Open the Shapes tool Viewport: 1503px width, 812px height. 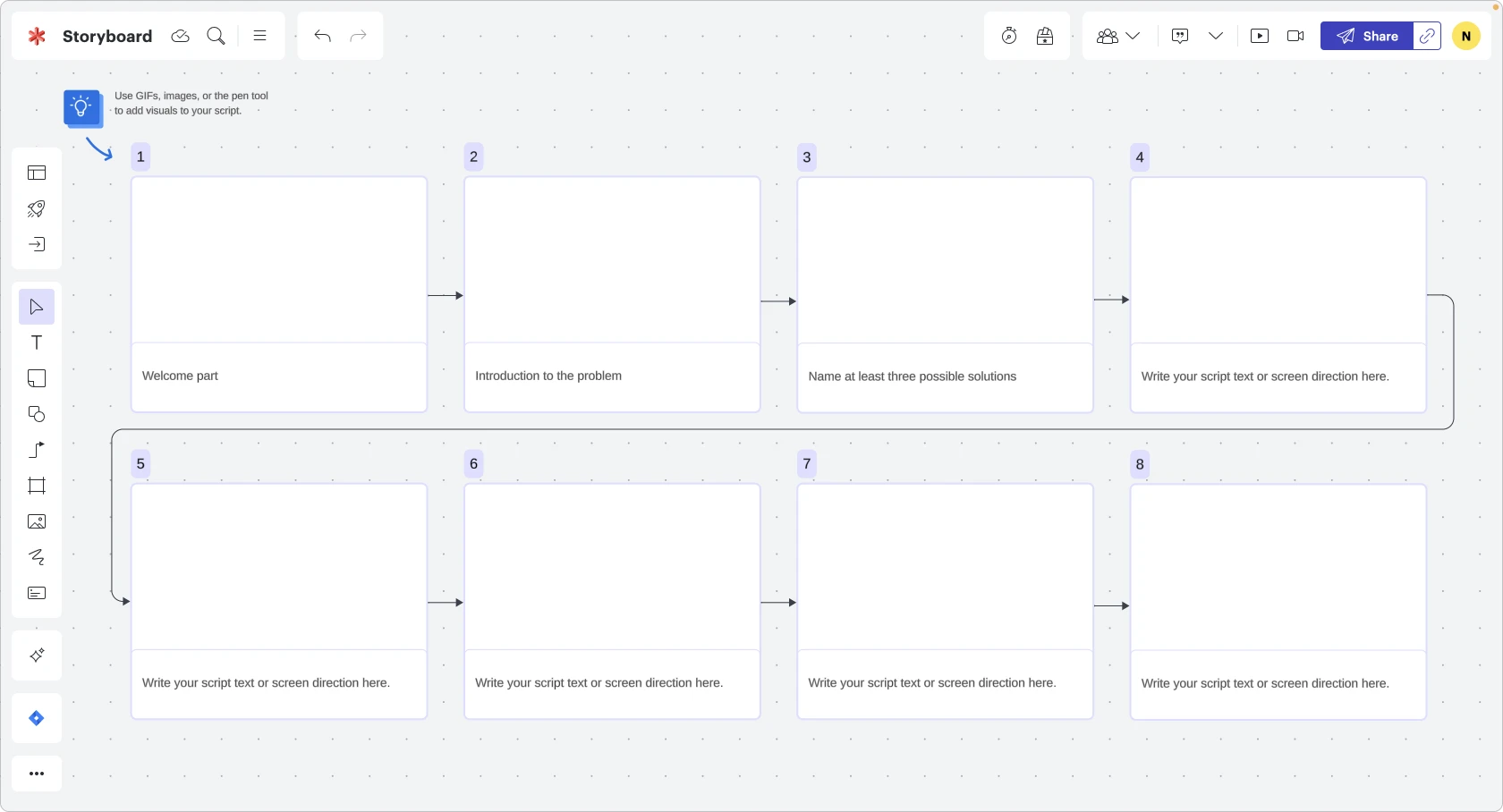pos(37,414)
